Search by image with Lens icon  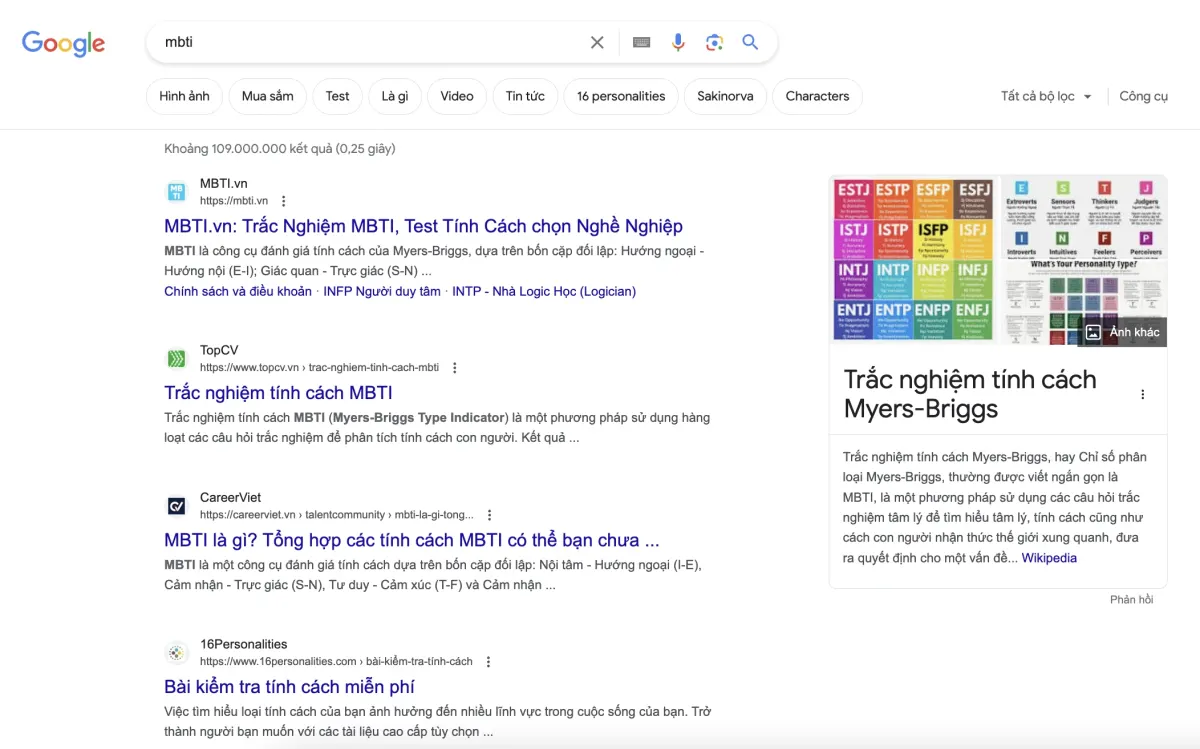[714, 42]
